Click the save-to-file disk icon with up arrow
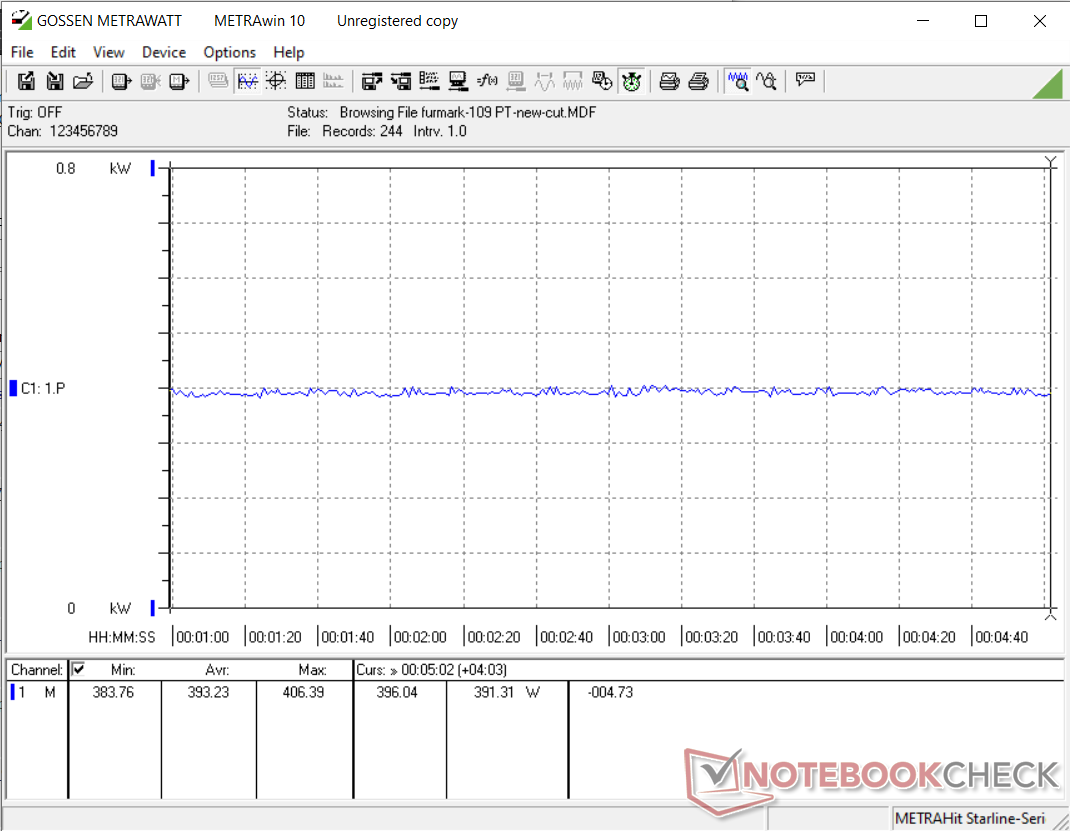This screenshot has width=1070, height=831. [26, 81]
